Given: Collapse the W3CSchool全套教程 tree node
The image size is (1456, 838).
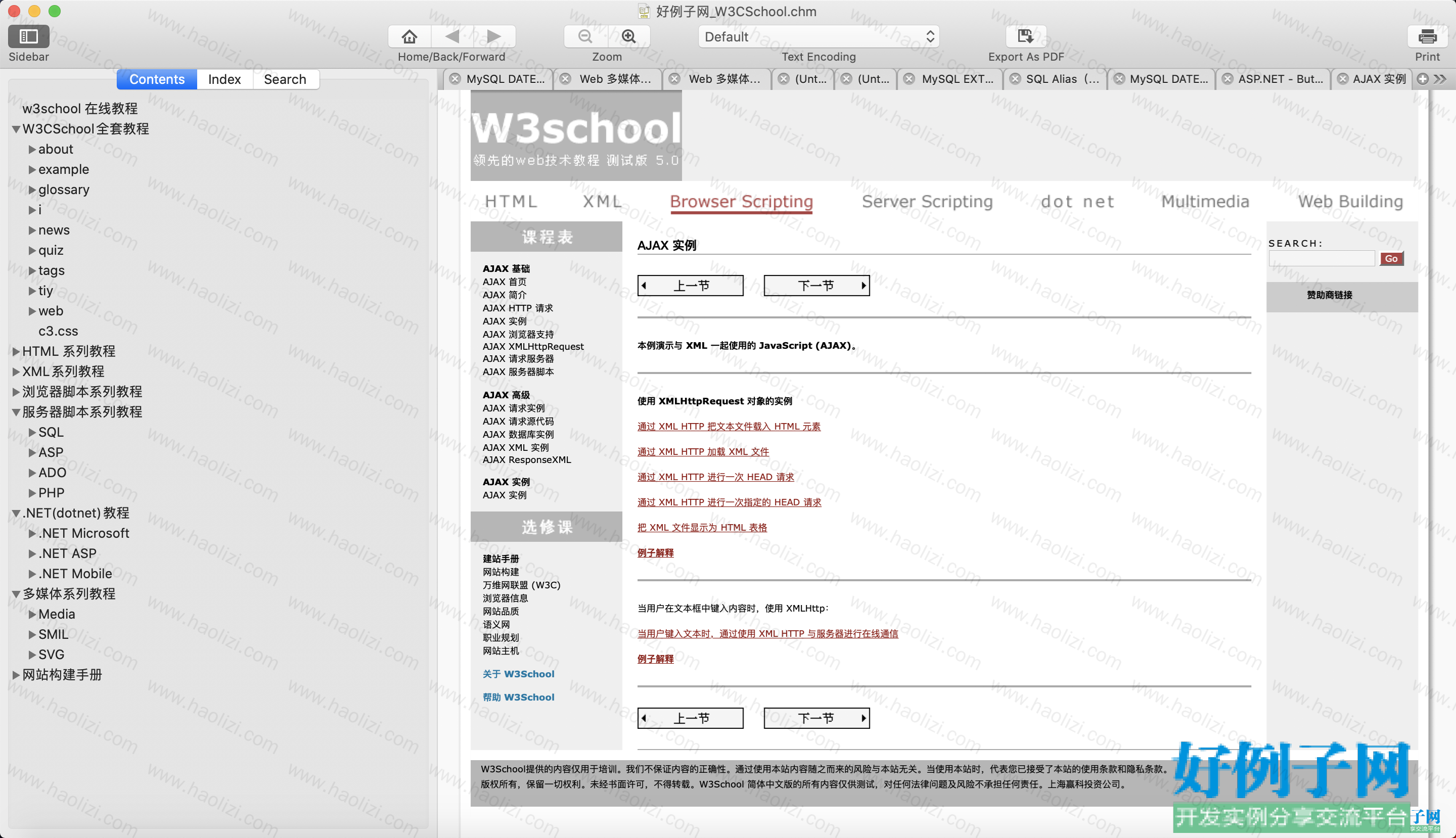Looking at the screenshot, I should tap(16, 129).
